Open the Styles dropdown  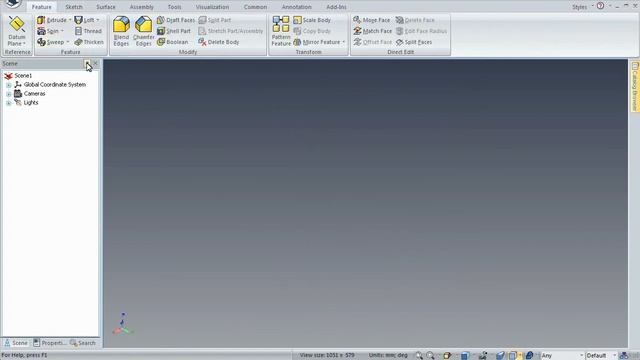pos(582,7)
